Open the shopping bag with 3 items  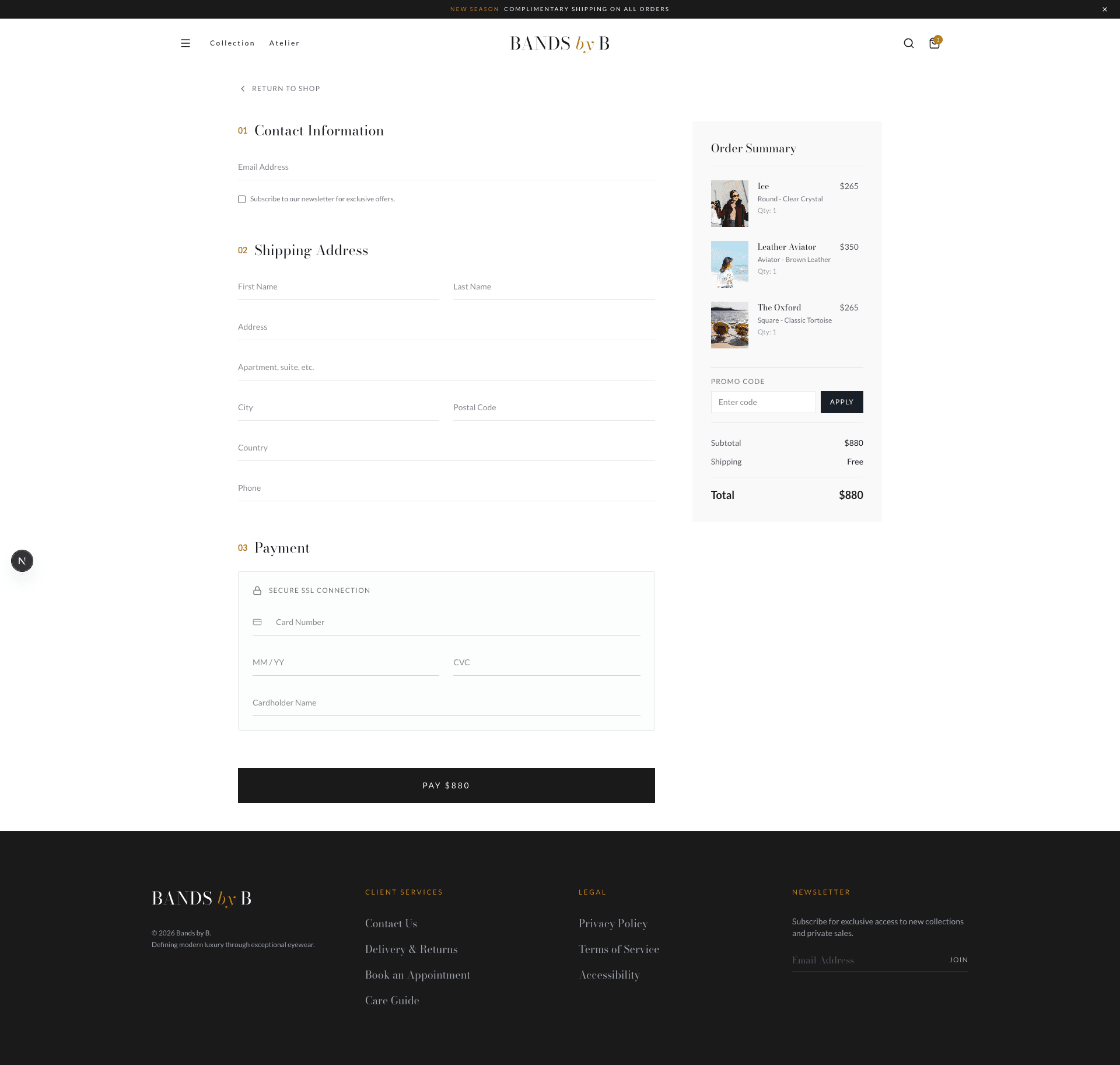(x=934, y=43)
